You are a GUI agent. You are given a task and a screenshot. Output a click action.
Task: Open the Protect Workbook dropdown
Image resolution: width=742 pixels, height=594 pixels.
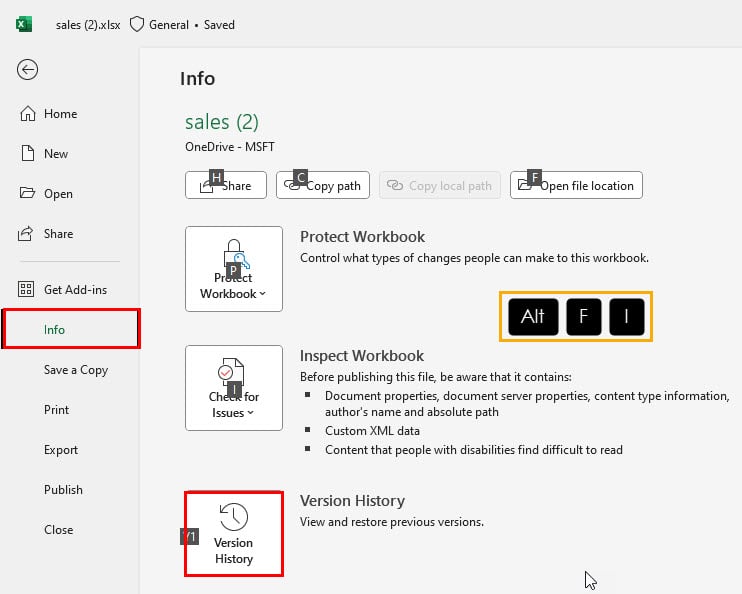coord(234,269)
